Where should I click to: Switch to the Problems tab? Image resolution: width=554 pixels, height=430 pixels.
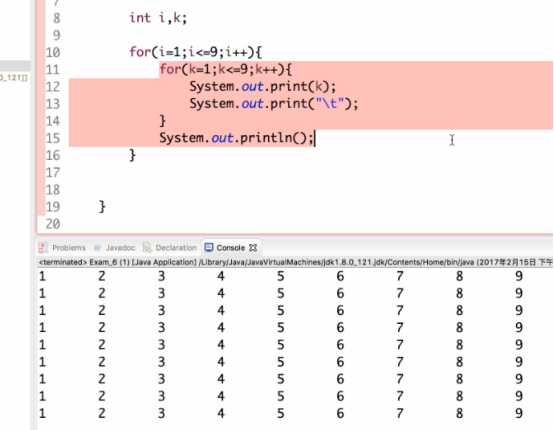69,248
